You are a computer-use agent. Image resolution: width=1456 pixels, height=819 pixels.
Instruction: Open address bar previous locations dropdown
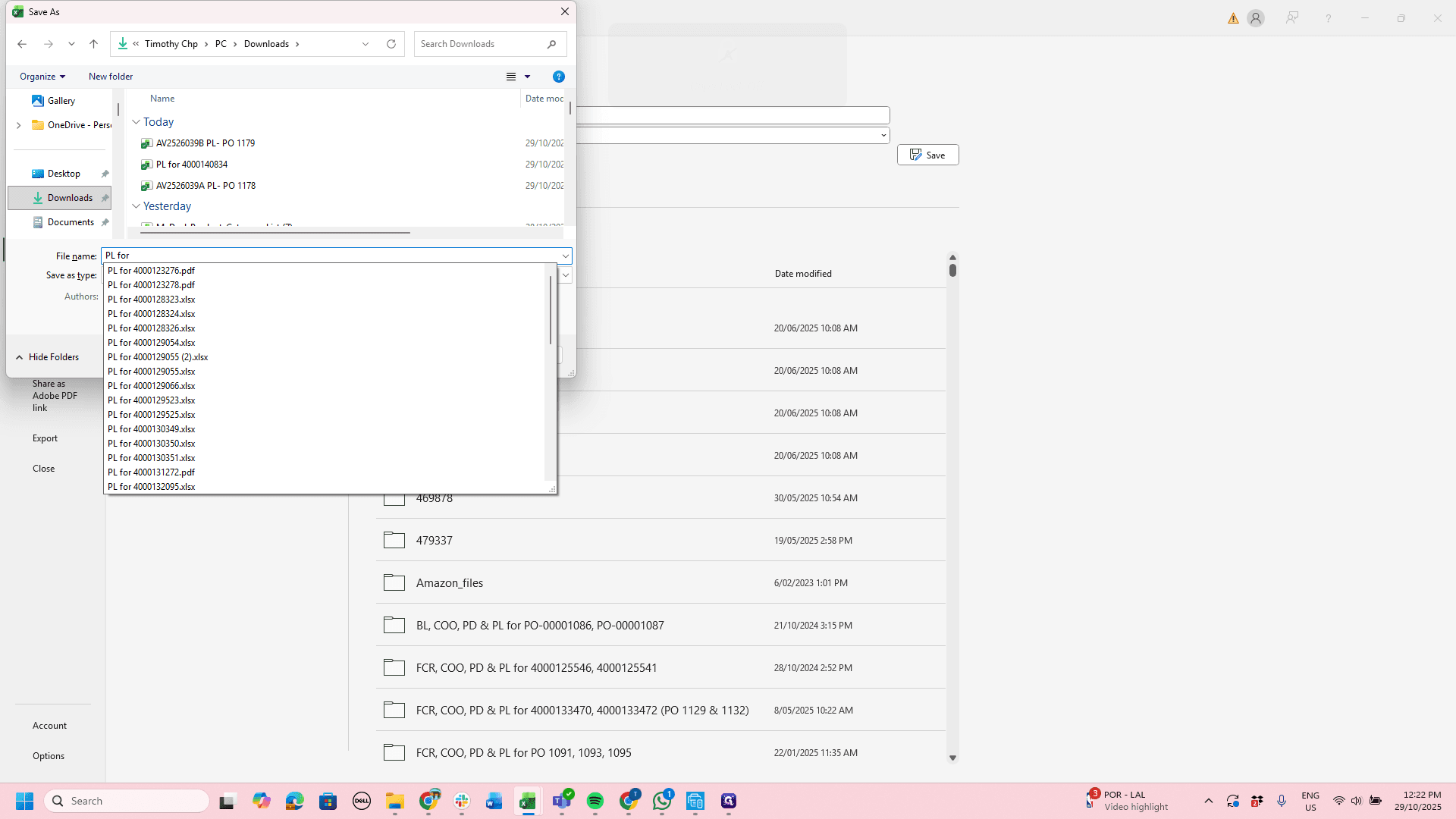point(366,44)
